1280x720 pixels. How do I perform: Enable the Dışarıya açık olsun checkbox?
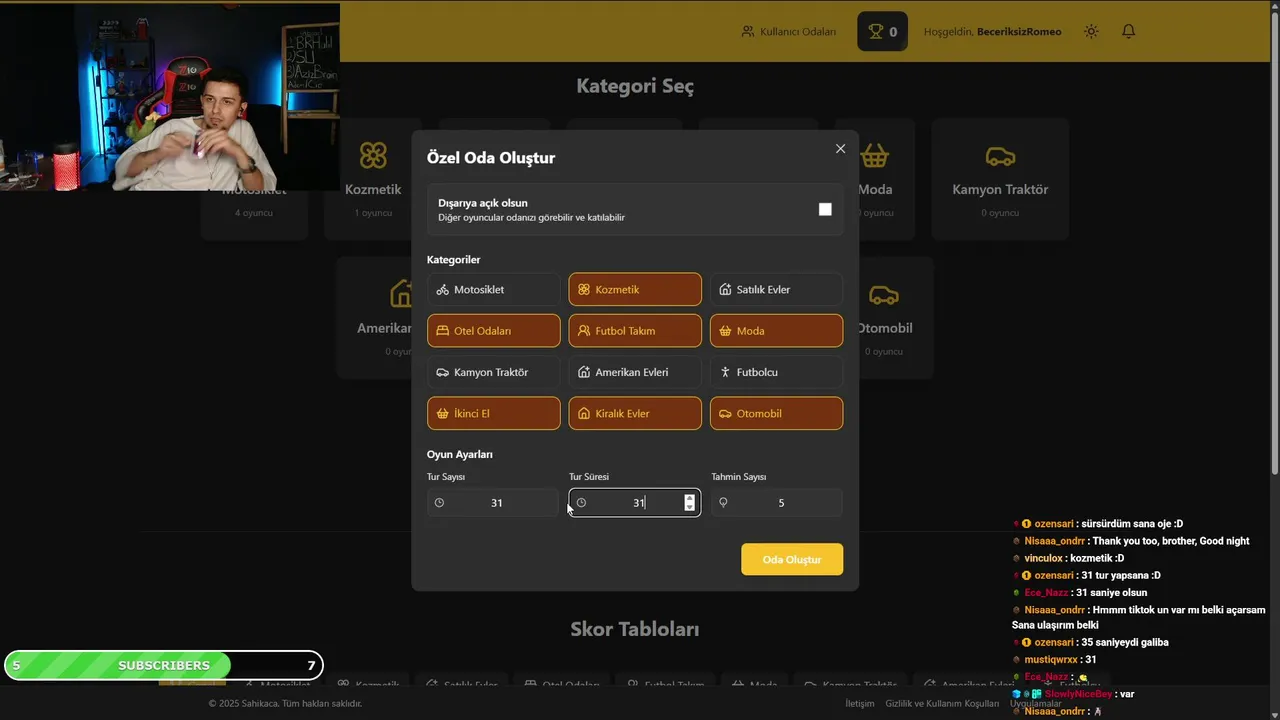[x=825, y=209]
